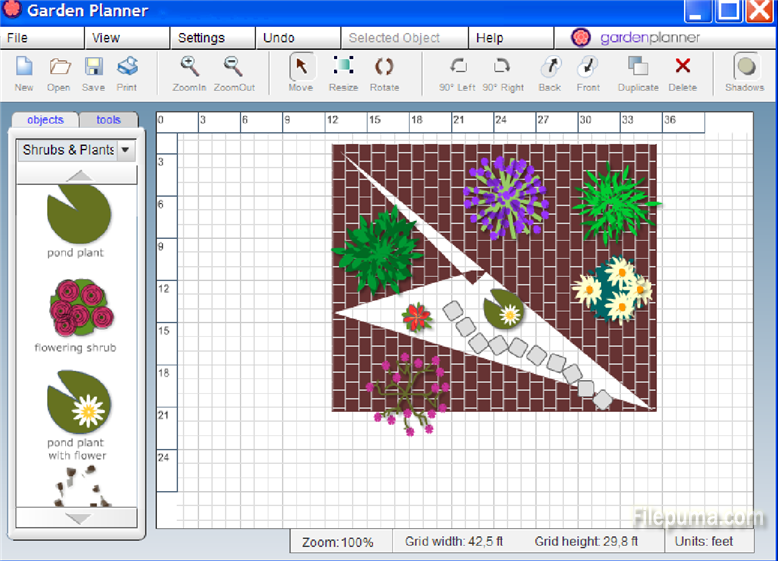Open the Settings menu

click(201, 38)
